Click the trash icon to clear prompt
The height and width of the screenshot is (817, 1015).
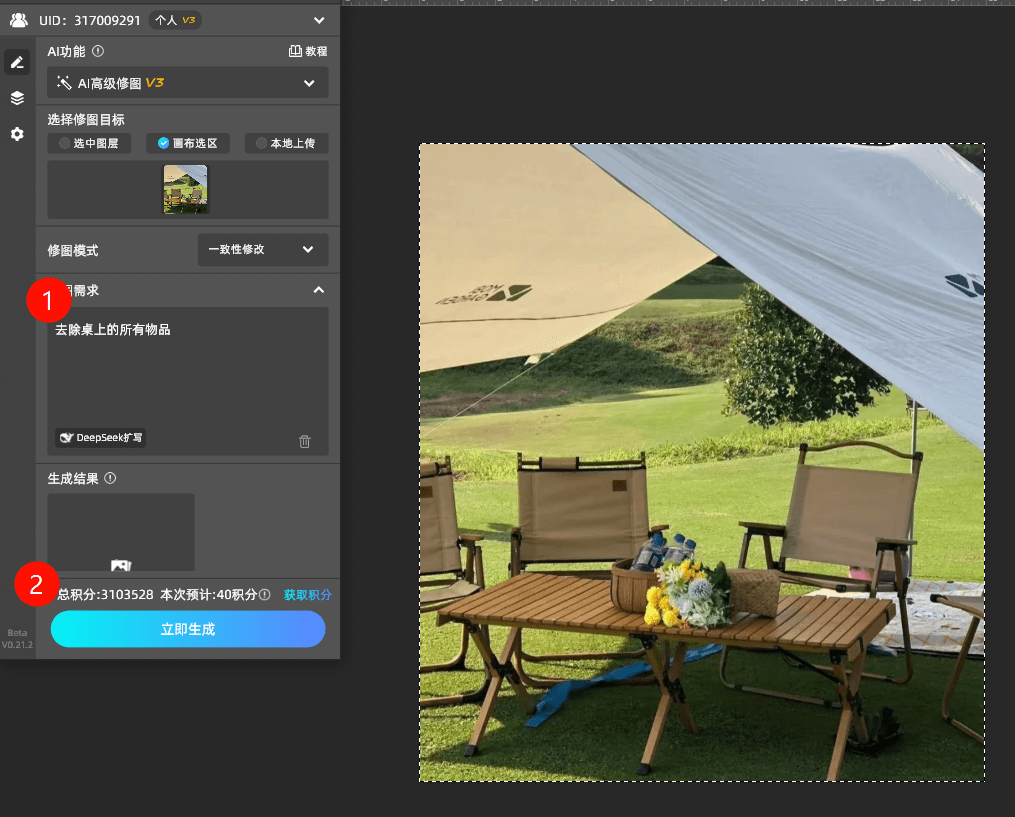pos(305,441)
